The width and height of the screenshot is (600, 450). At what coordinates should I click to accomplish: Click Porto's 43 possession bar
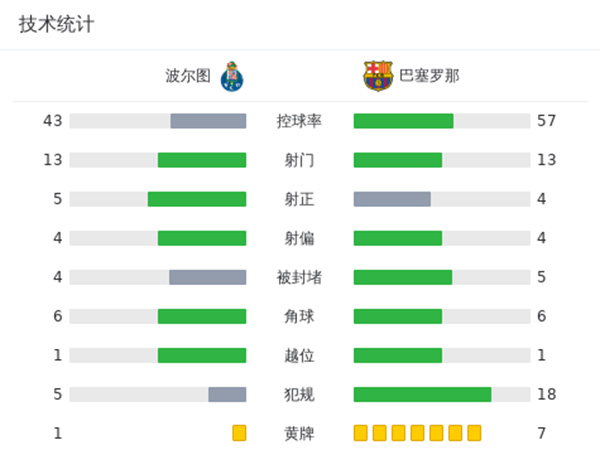coord(208,121)
